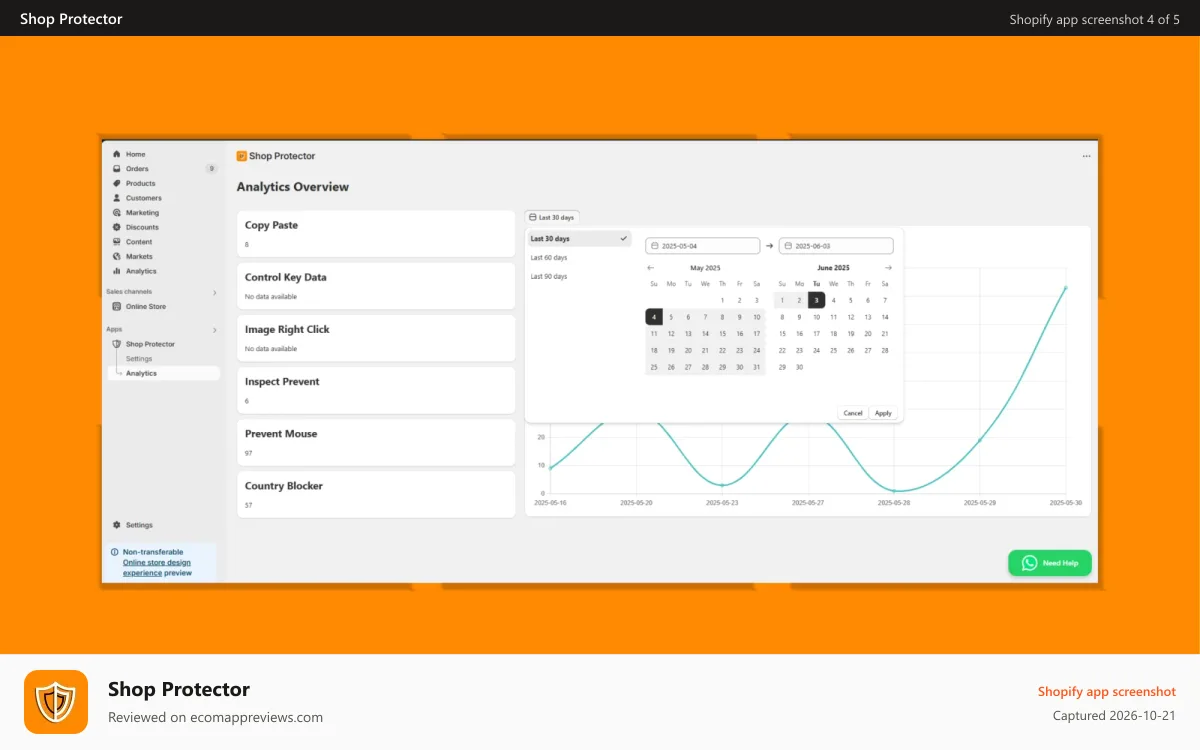Click calendar icon in end date field
1200x750 pixels.
789,246
